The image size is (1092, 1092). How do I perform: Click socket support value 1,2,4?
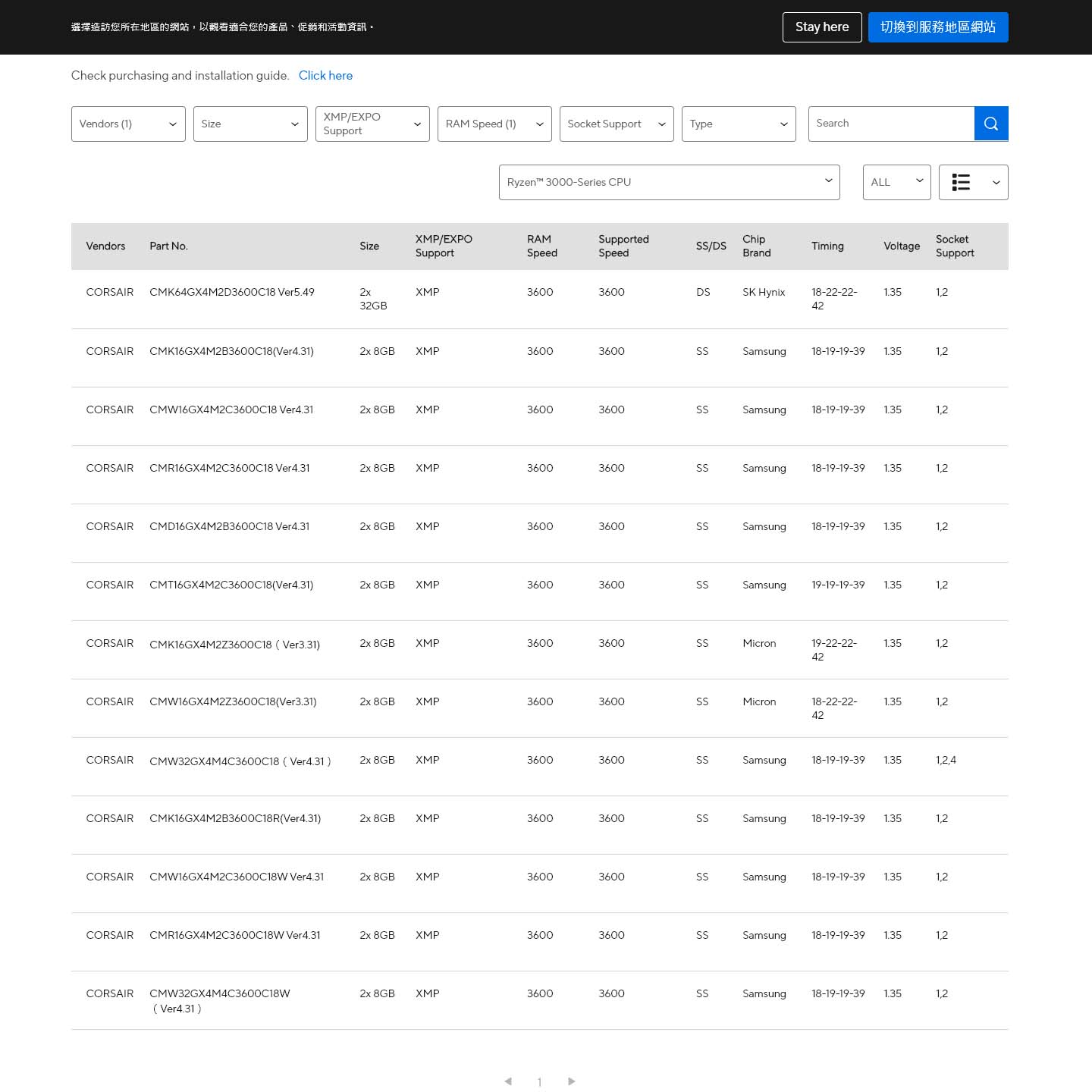(x=946, y=760)
